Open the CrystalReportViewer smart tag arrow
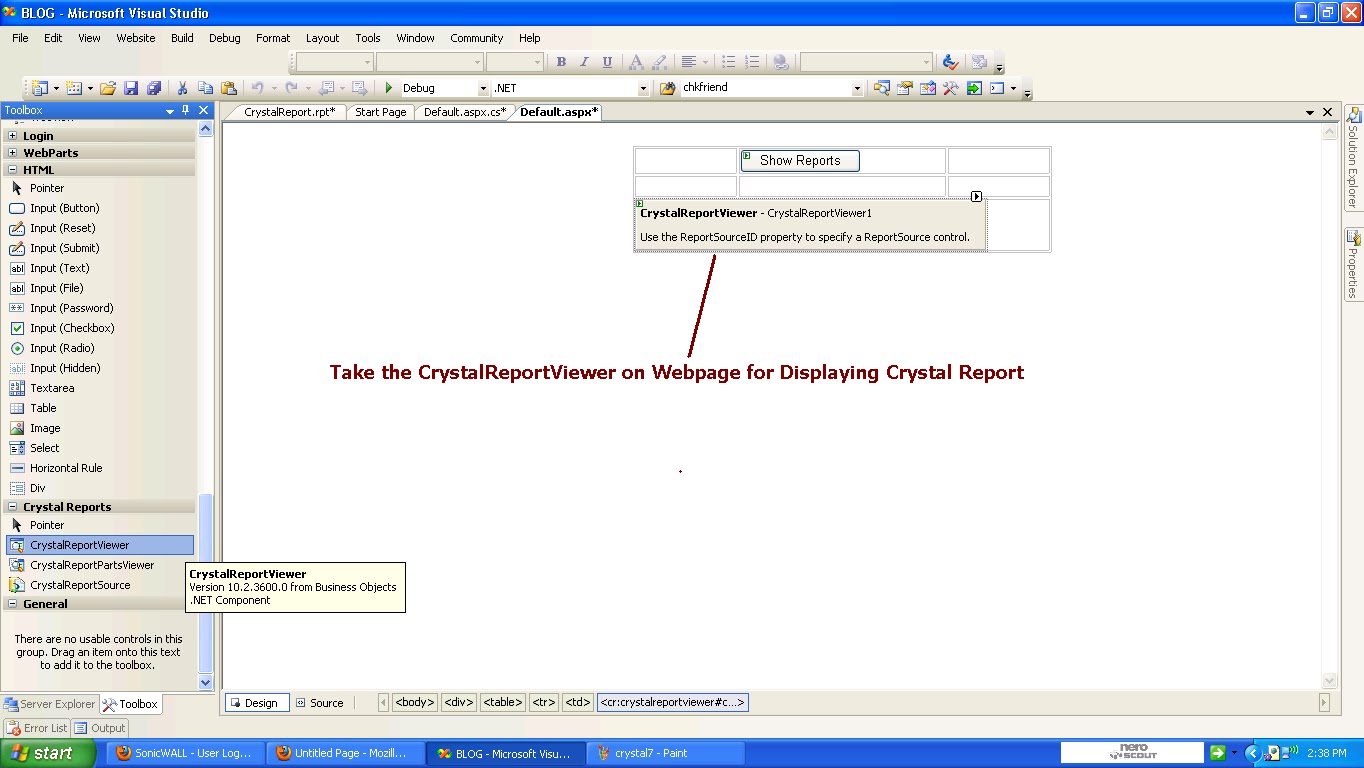Screen dimensions: 1364x768 tap(977, 197)
